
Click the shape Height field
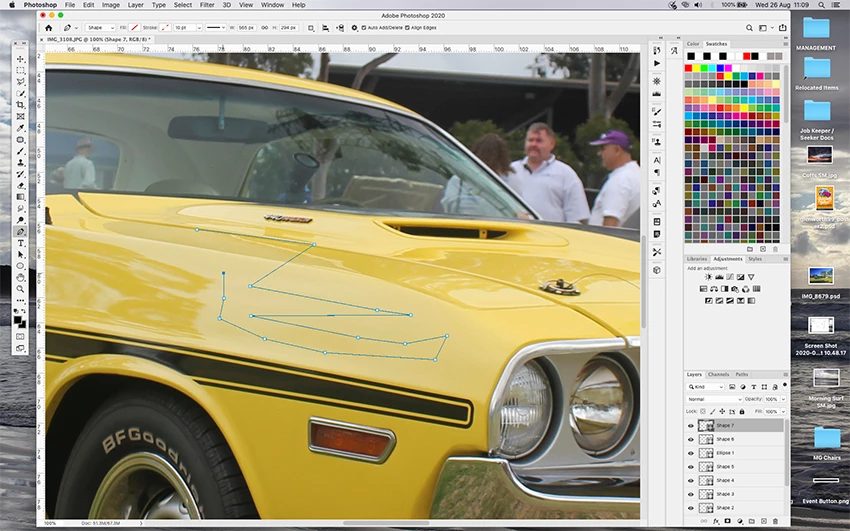(288, 28)
